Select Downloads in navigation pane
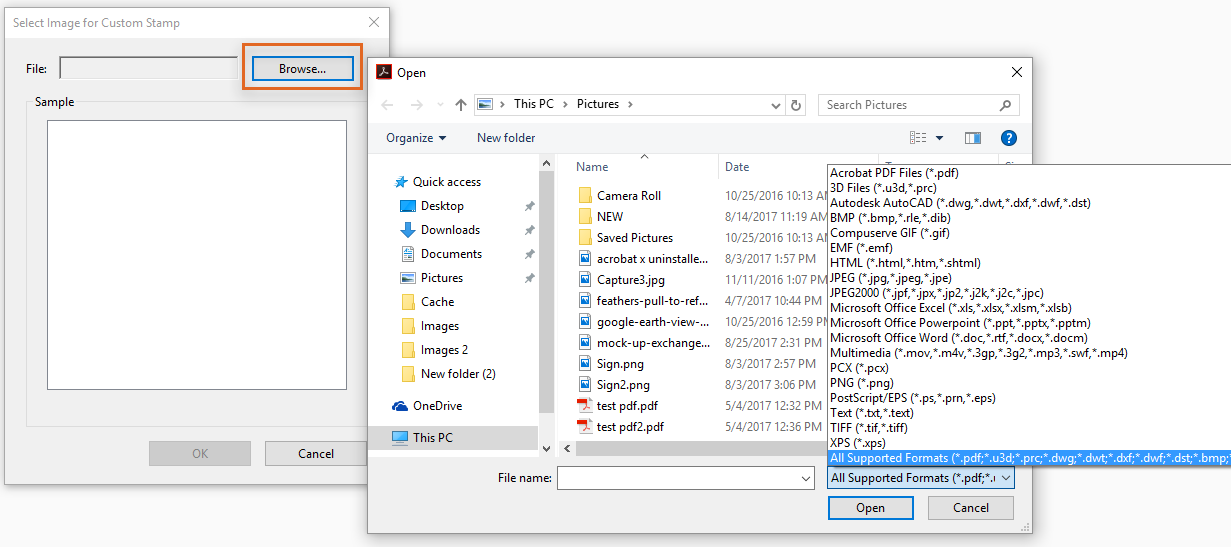Viewport: 1231px width, 547px height. click(x=450, y=230)
